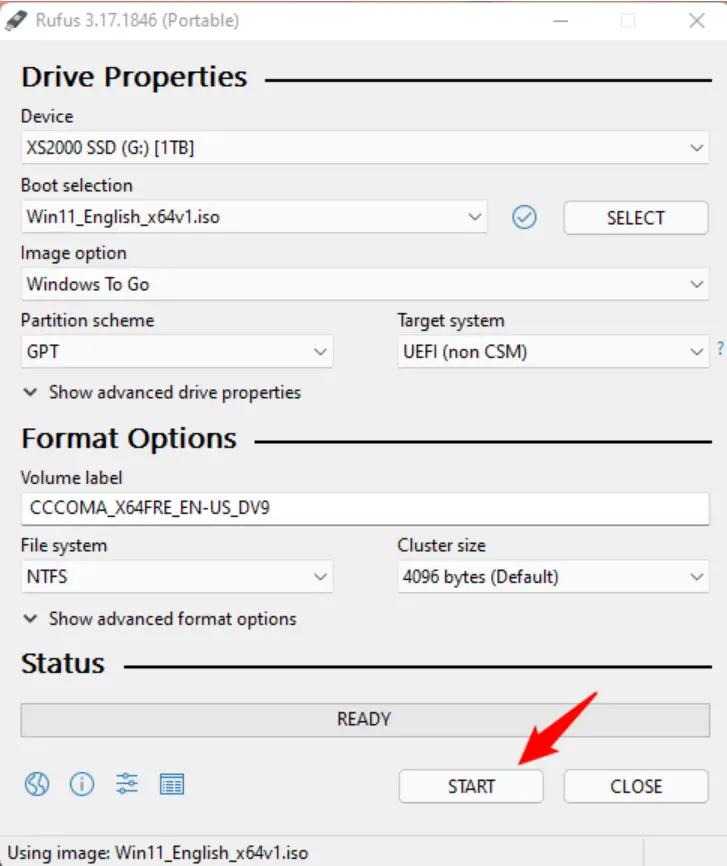Click the 'Format Options' heading
This screenshot has height=866, width=727.
[x=129, y=439]
